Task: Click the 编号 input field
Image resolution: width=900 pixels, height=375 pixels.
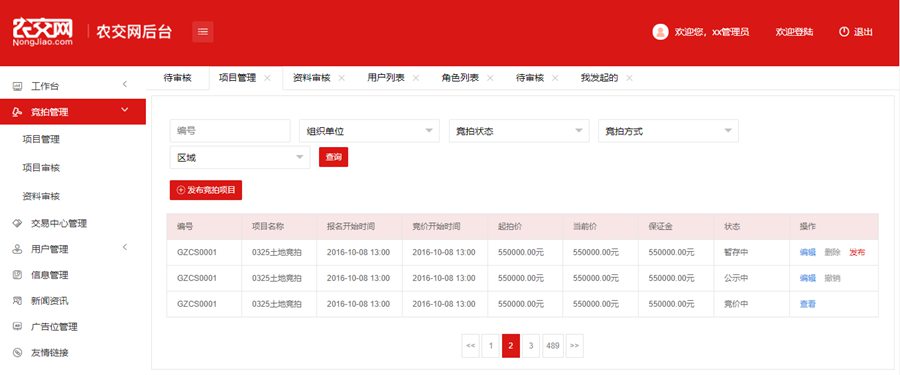Action: tap(230, 131)
